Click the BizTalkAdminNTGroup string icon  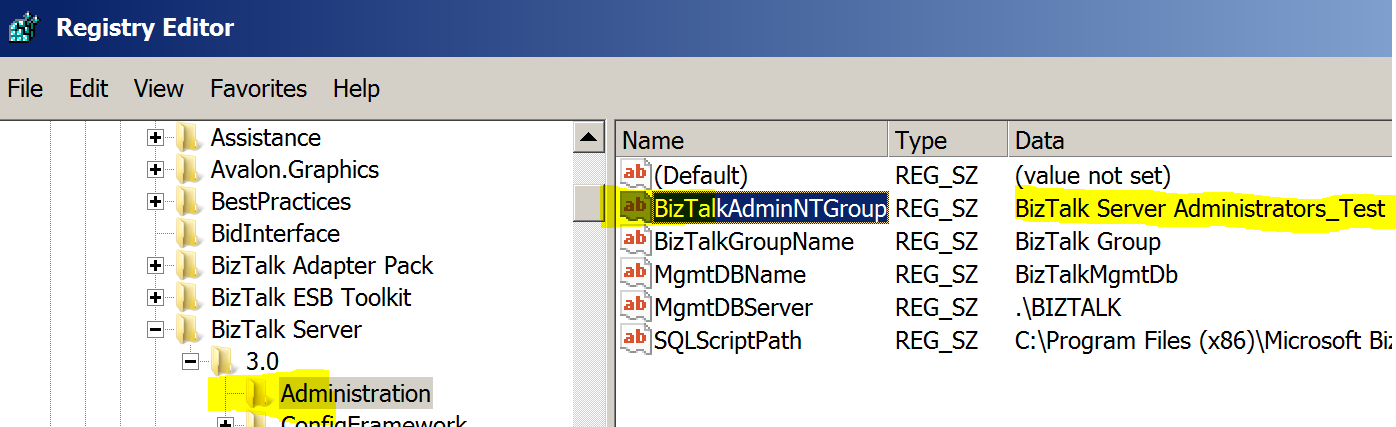[635, 208]
